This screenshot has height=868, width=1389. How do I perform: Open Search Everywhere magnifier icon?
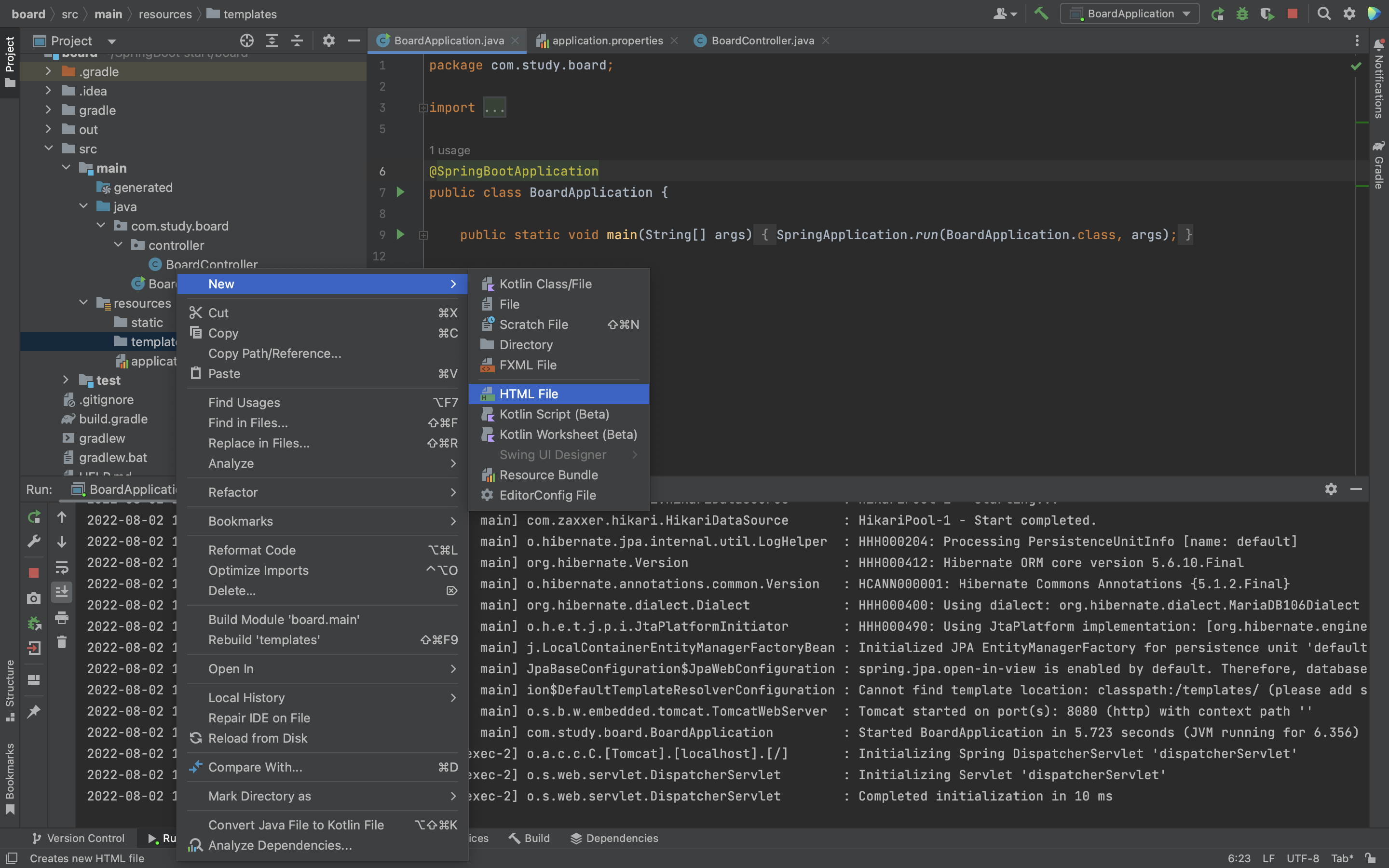pyautogui.click(x=1324, y=13)
